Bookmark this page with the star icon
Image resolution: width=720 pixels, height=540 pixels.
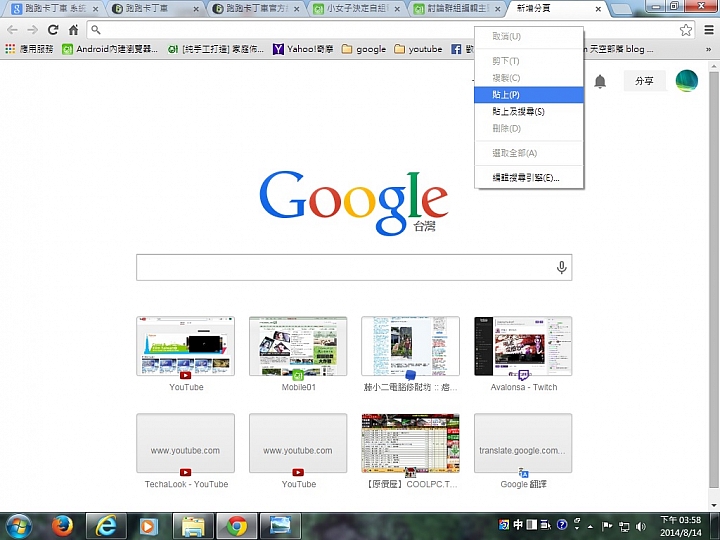pyautogui.click(x=686, y=30)
